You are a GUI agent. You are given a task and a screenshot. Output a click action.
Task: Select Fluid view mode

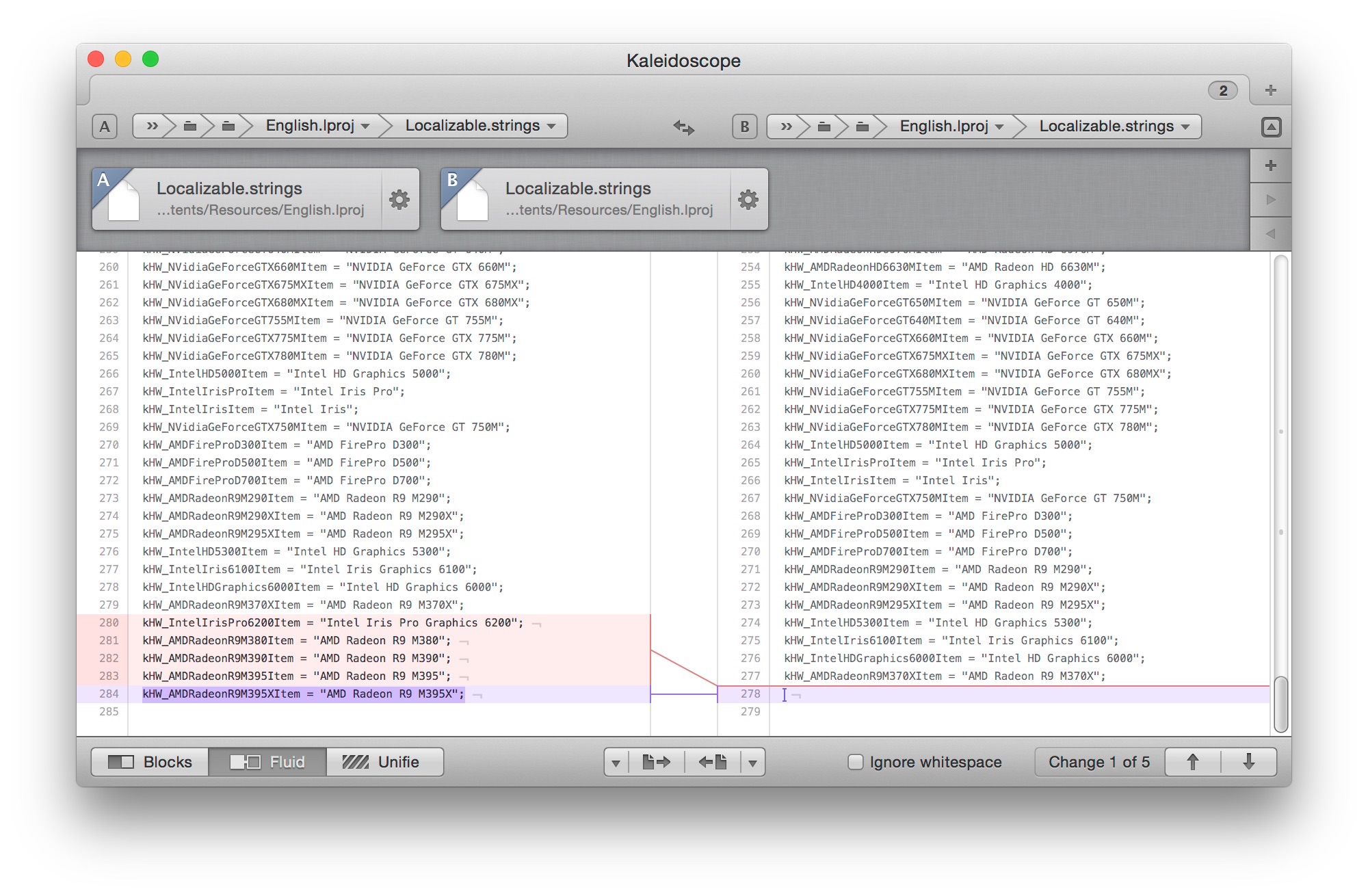[x=267, y=762]
